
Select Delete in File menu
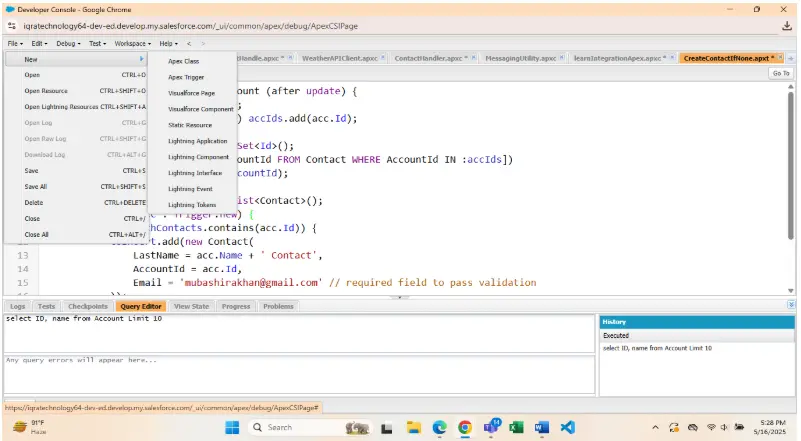click(77, 202)
